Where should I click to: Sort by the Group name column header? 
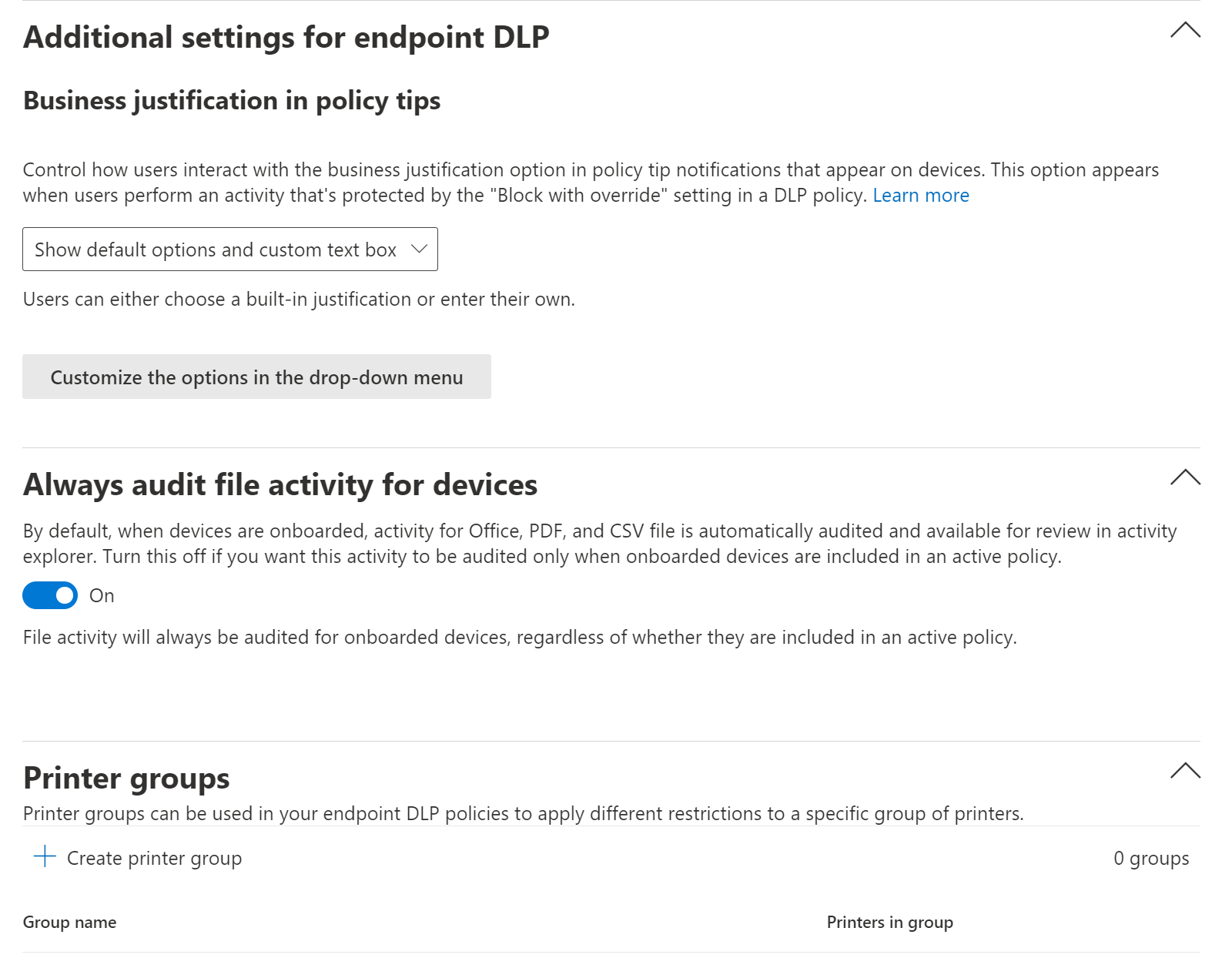[69, 923]
